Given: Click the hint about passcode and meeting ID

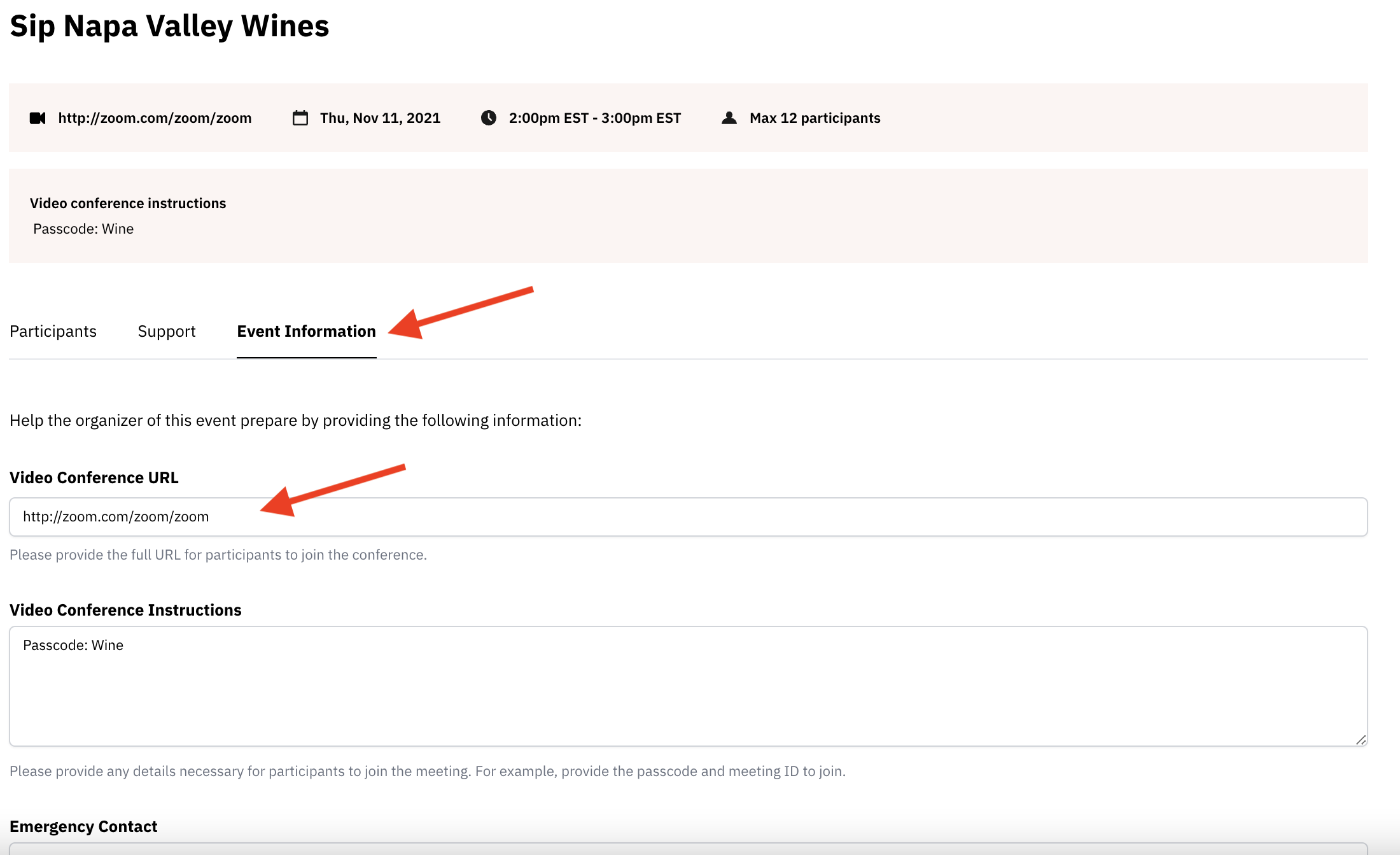Looking at the screenshot, I should point(428,772).
